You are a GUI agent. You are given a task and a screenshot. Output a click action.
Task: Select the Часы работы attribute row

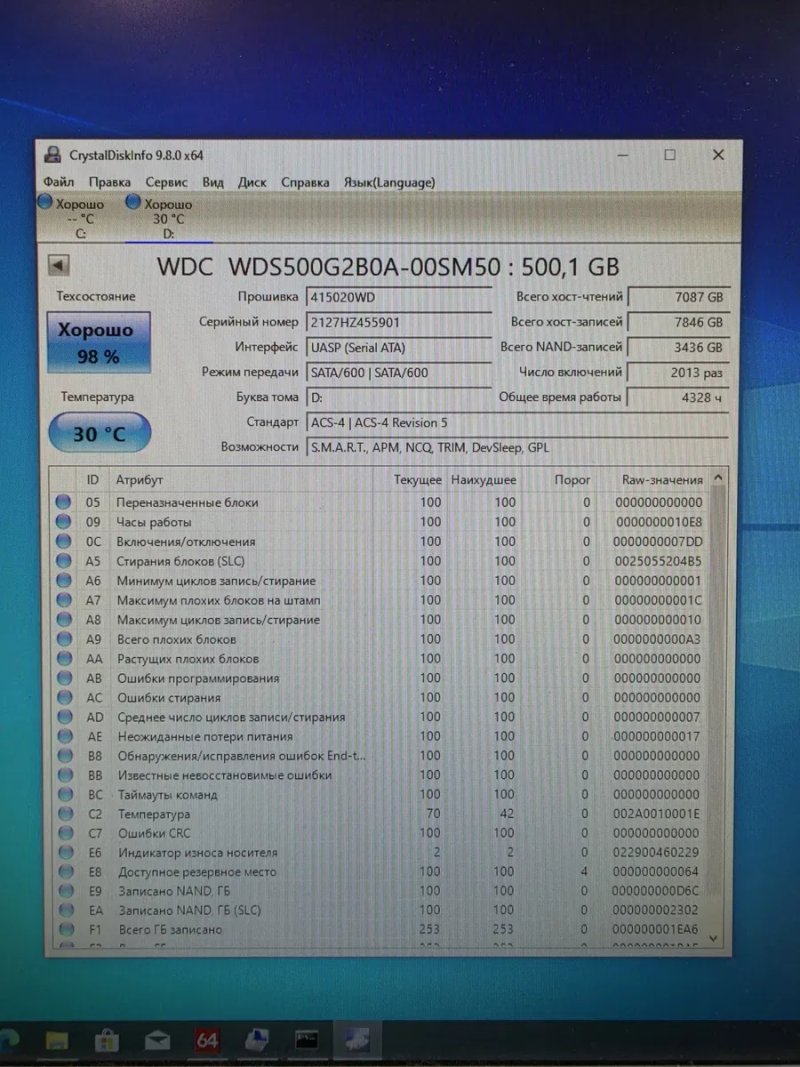381,522
